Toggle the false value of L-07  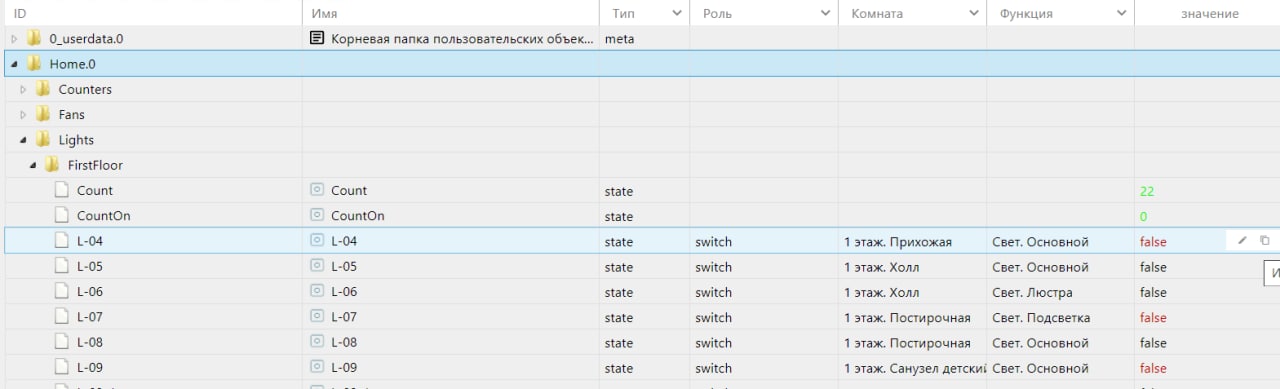point(1153,317)
